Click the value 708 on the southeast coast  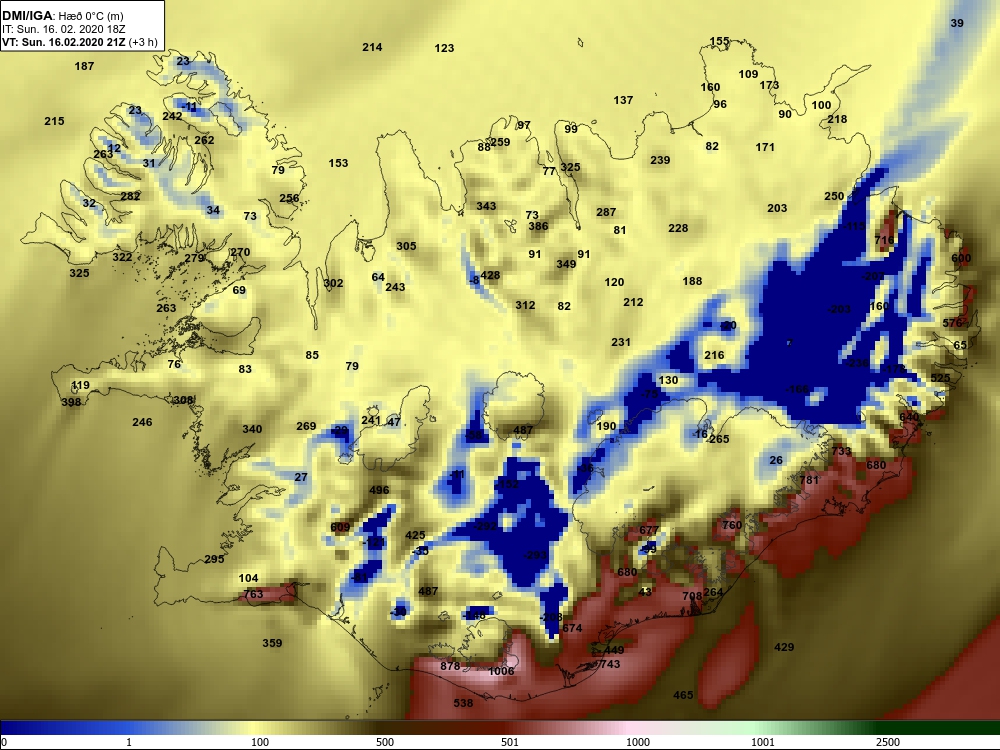click(692, 596)
